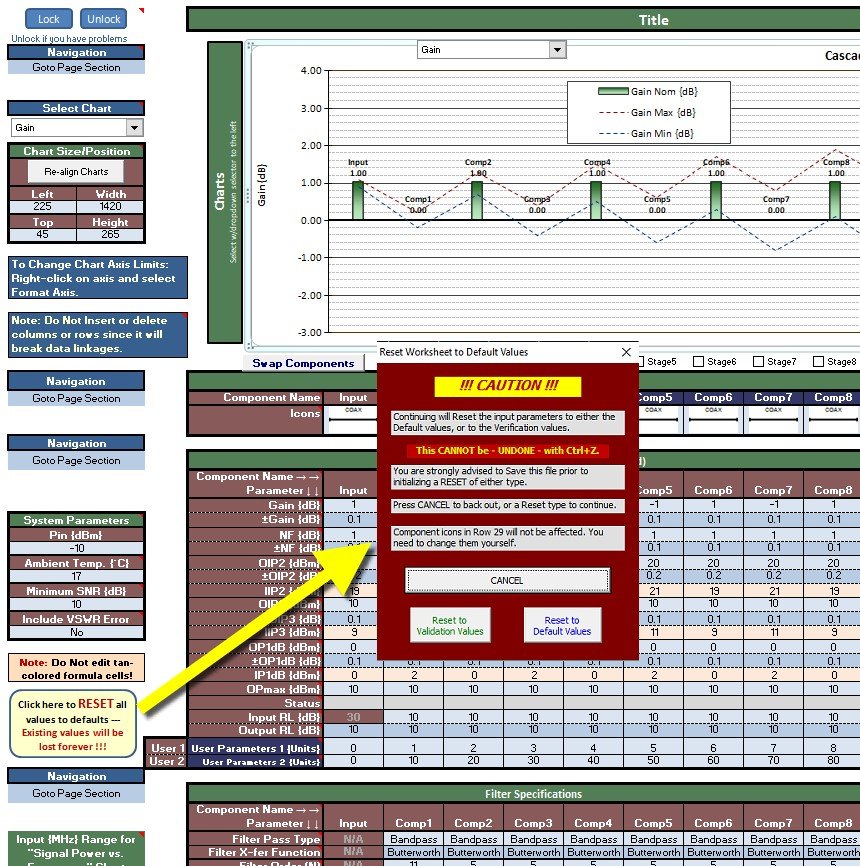Click the COAX icon under Comp6
Viewport: 860px width, 866px height.
(x=714, y=418)
